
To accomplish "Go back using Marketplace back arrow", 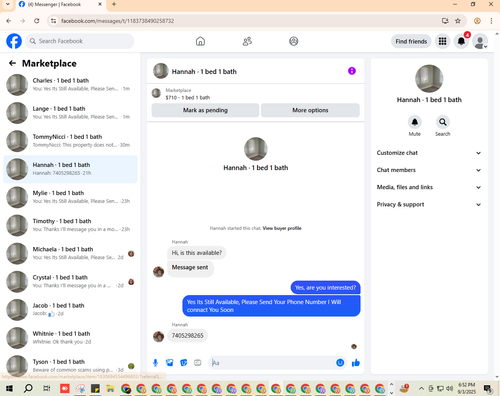I will (x=12, y=63).
